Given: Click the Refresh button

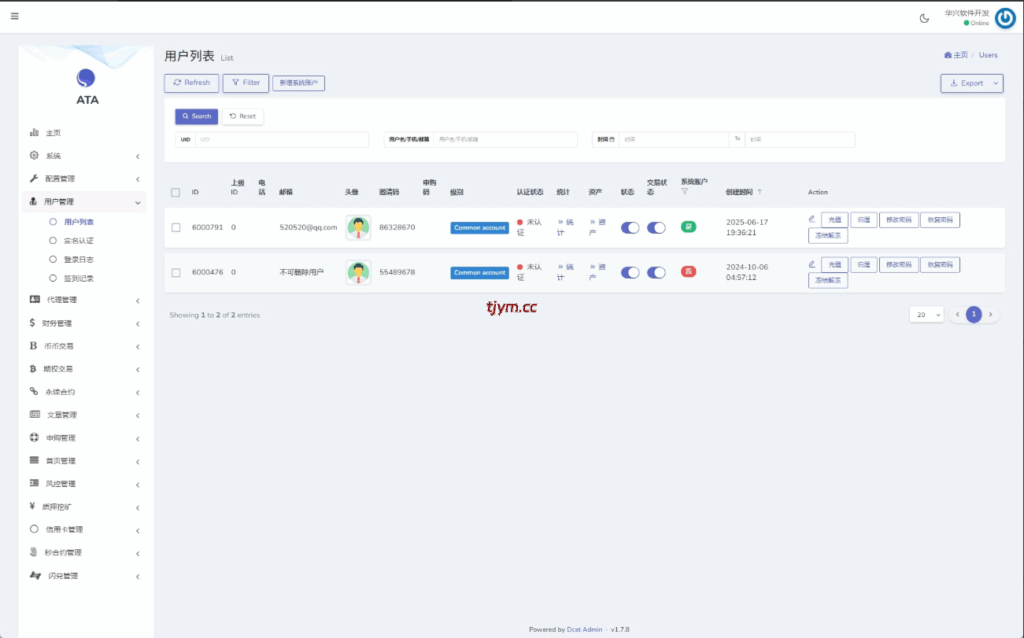Looking at the screenshot, I should point(191,83).
